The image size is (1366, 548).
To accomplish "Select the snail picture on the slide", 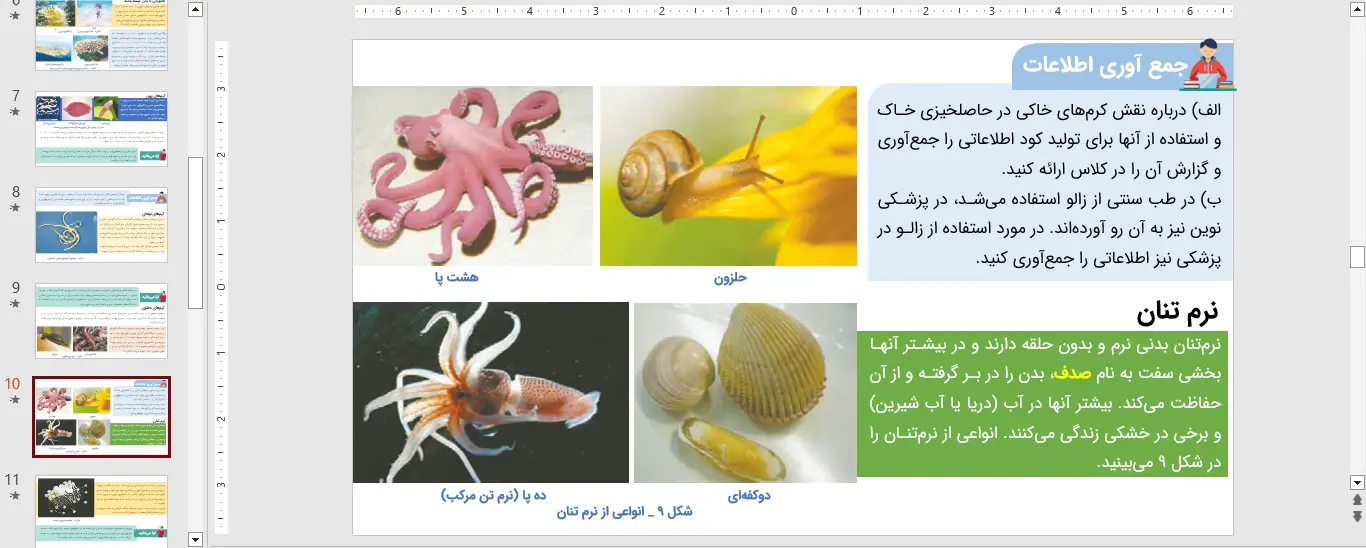I will pyautogui.click(x=728, y=176).
